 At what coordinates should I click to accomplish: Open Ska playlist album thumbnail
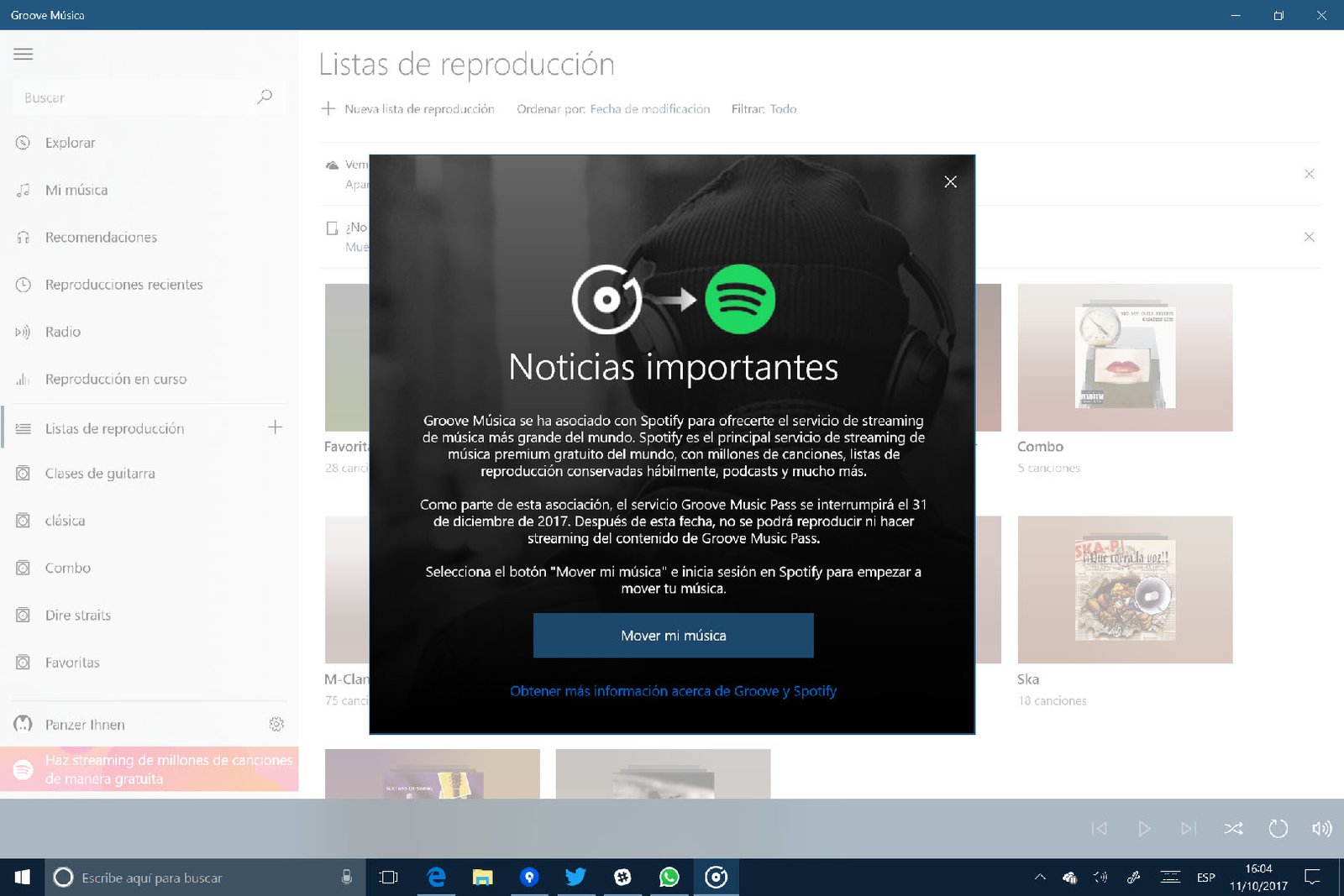(x=1125, y=589)
